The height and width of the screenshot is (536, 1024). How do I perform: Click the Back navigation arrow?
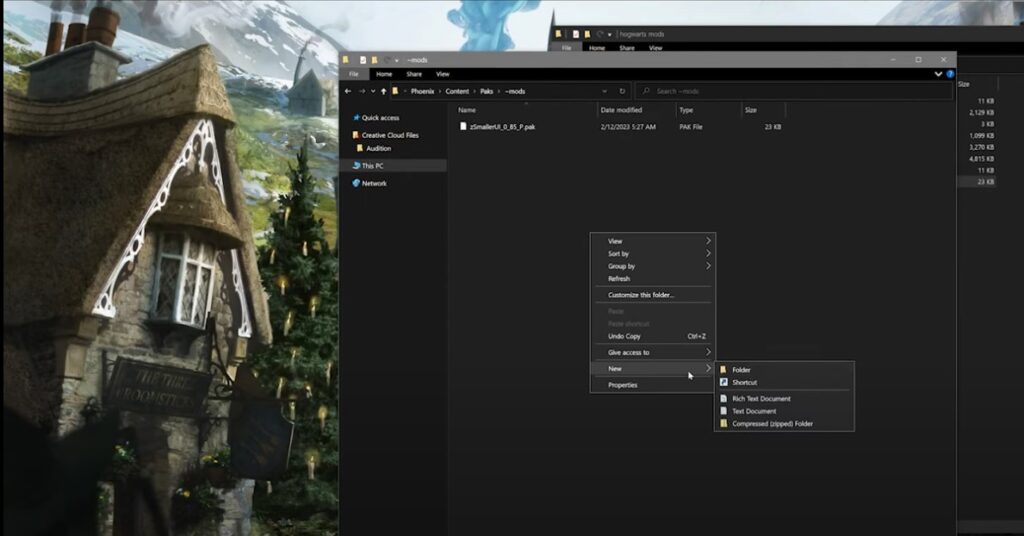tap(348, 91)
